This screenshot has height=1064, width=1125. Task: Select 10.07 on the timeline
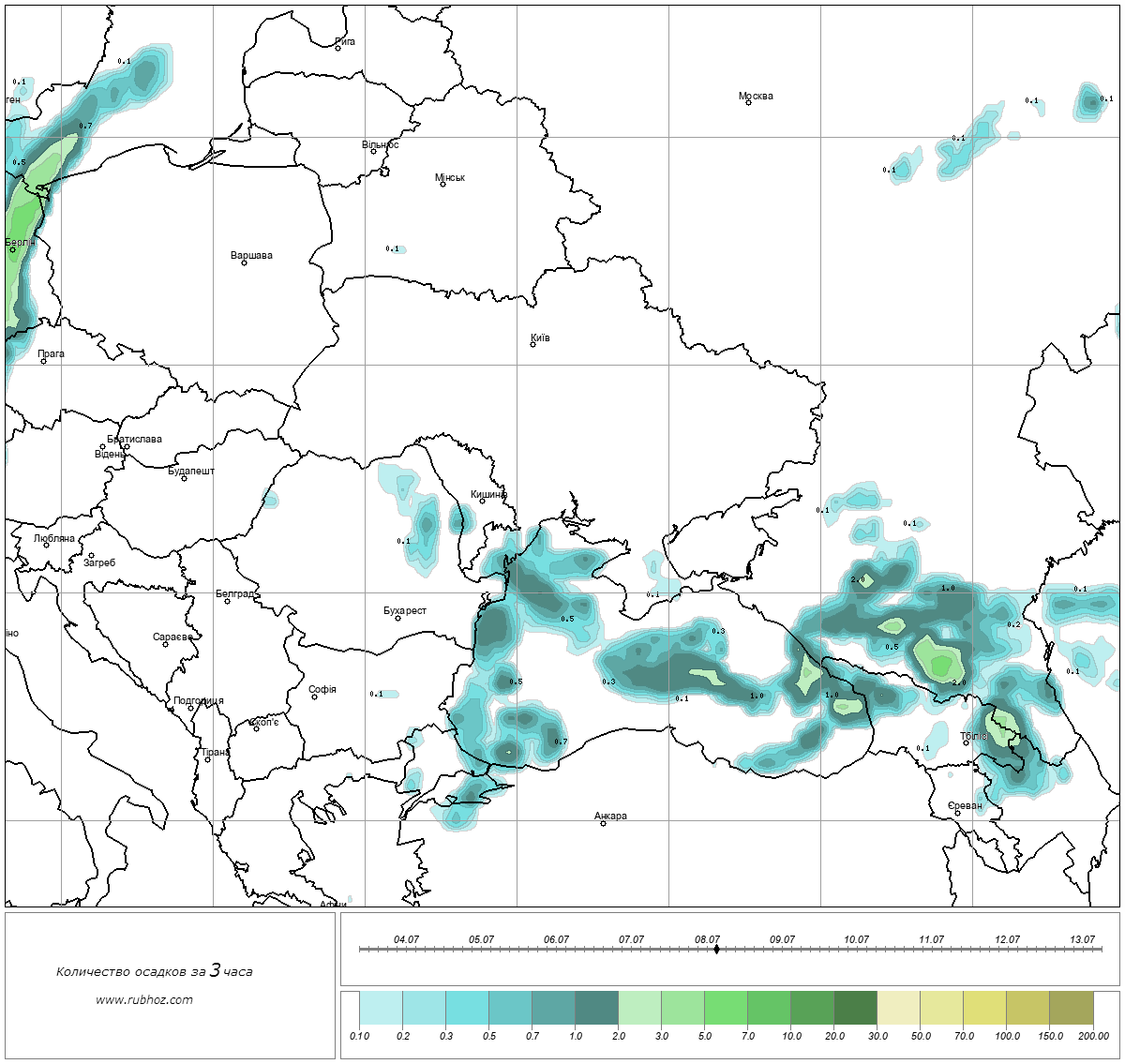click(x=856, y=949)
